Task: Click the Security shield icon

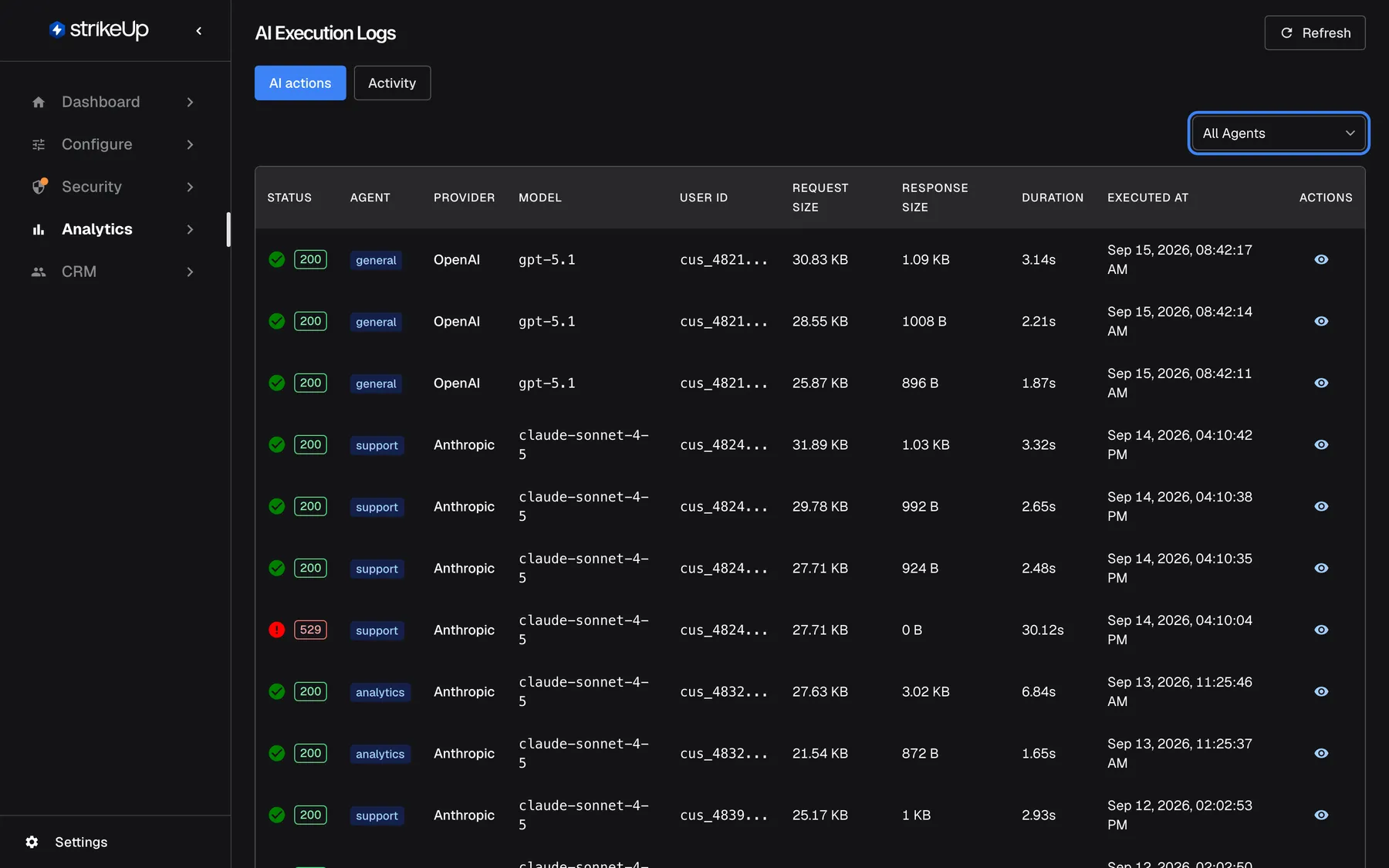Action: (x=39, y=187)
